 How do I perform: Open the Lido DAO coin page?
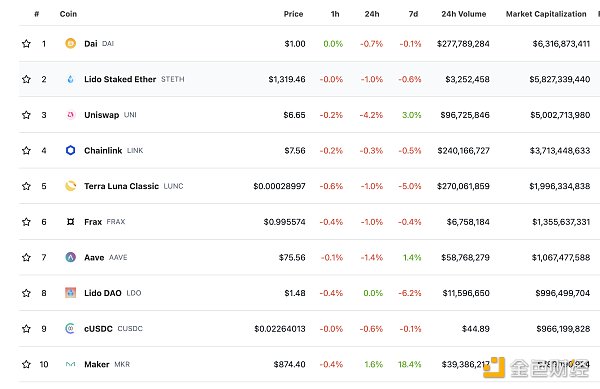tap(103, 293)
